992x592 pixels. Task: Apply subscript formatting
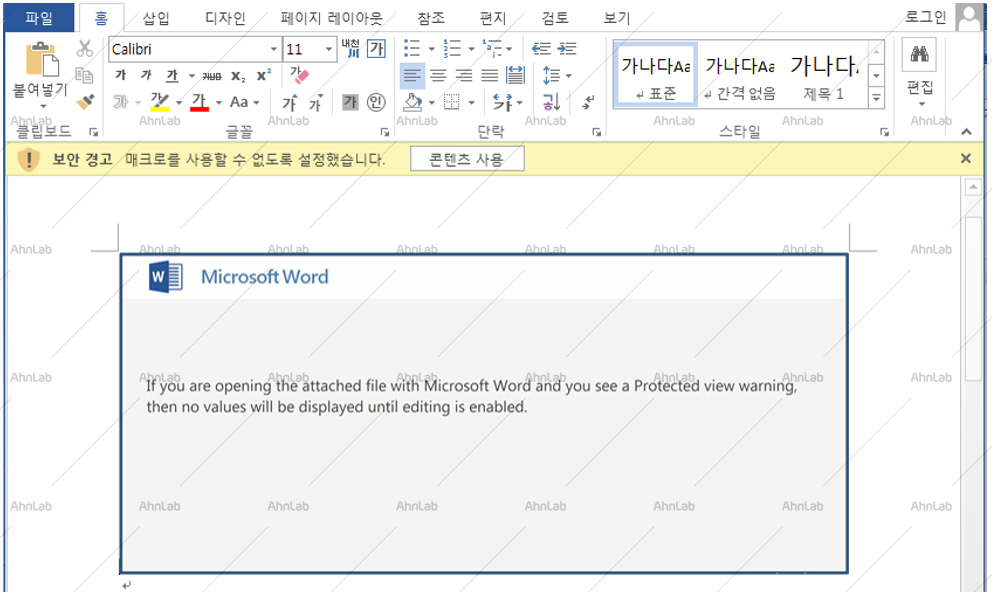(237, 76)
